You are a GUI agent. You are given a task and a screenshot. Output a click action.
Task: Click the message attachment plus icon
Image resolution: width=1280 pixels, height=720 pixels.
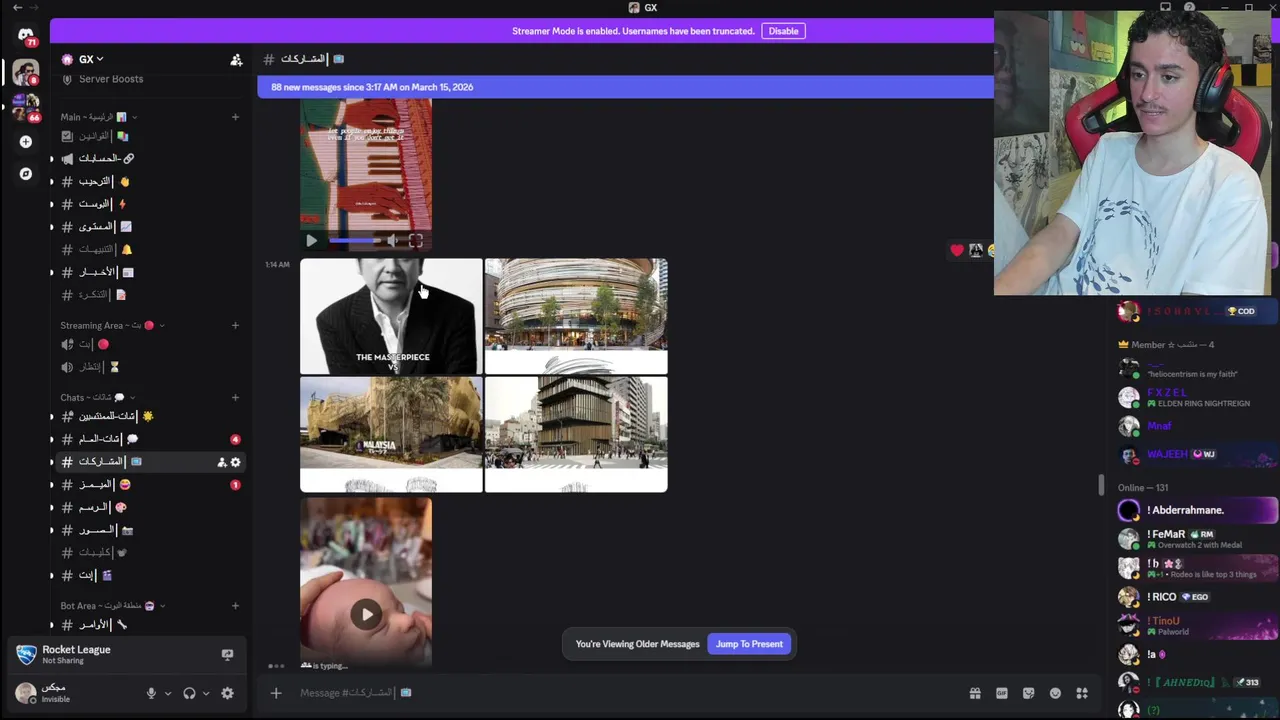tap(276, 693)
